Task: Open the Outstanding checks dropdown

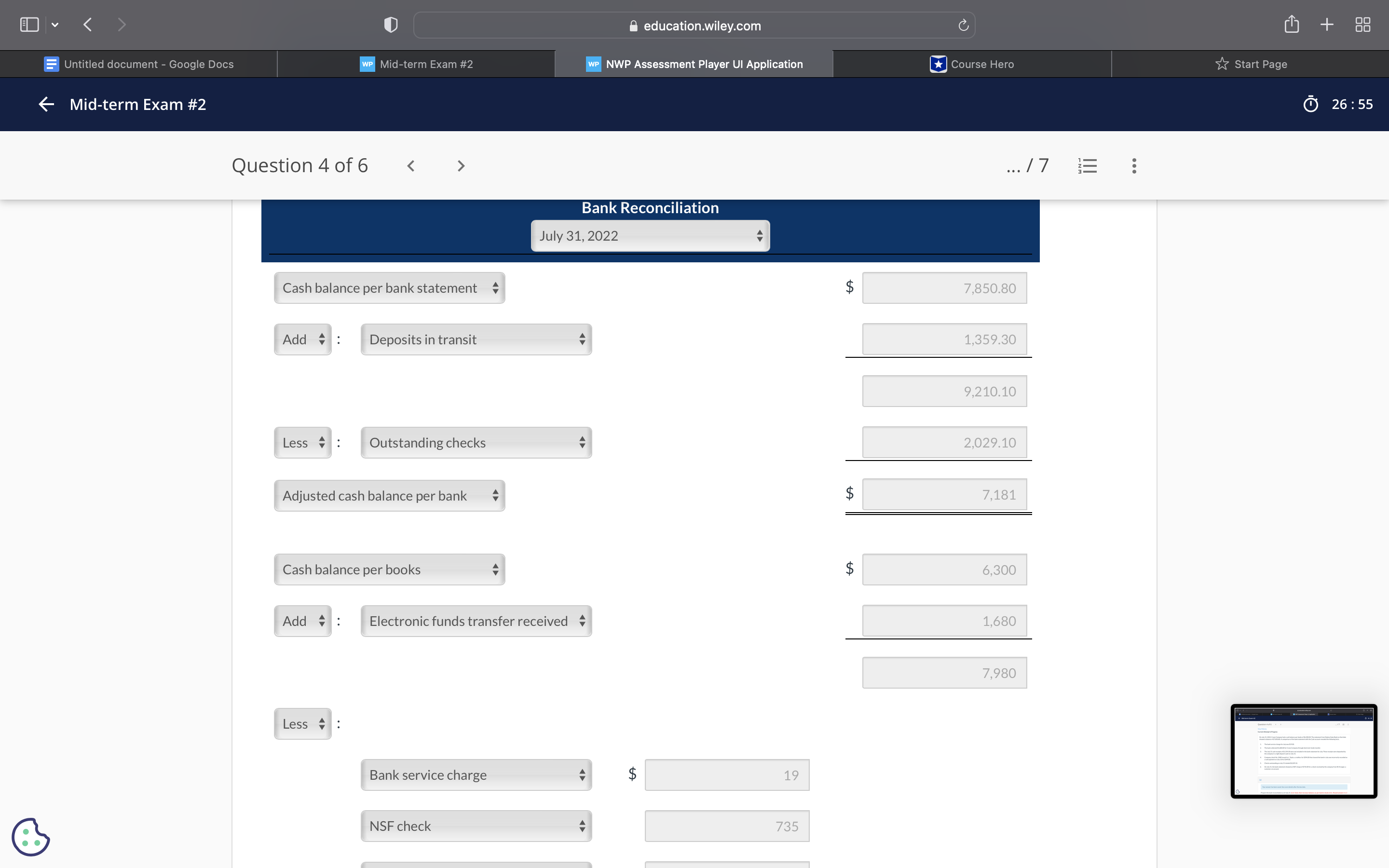Action: [x=476, y=443]
